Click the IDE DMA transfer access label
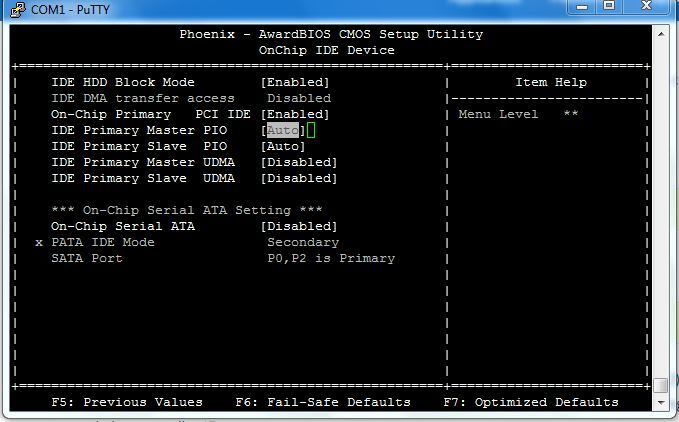679x422 pixels. tap(143, 98)
